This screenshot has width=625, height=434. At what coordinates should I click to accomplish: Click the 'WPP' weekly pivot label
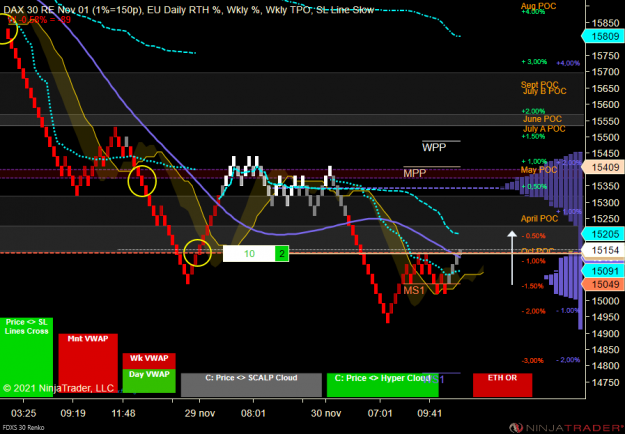[434, 147]
